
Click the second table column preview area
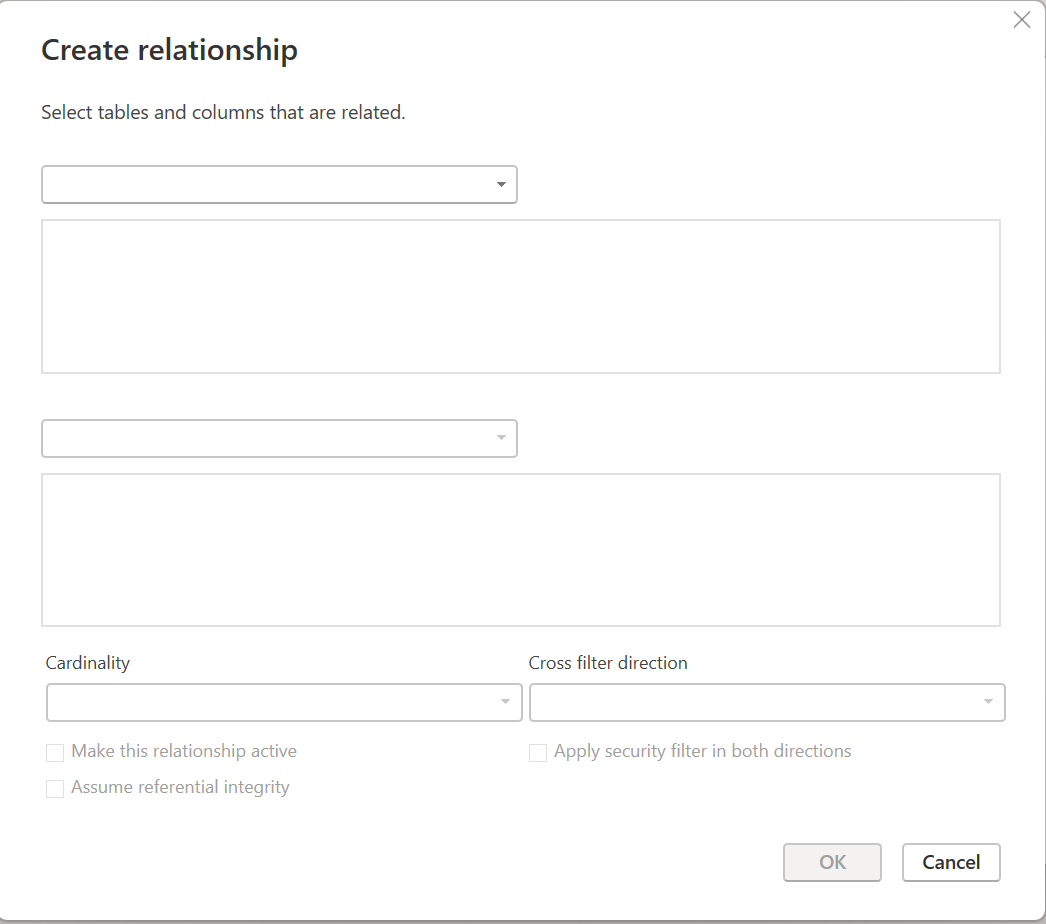pos(521,550)
